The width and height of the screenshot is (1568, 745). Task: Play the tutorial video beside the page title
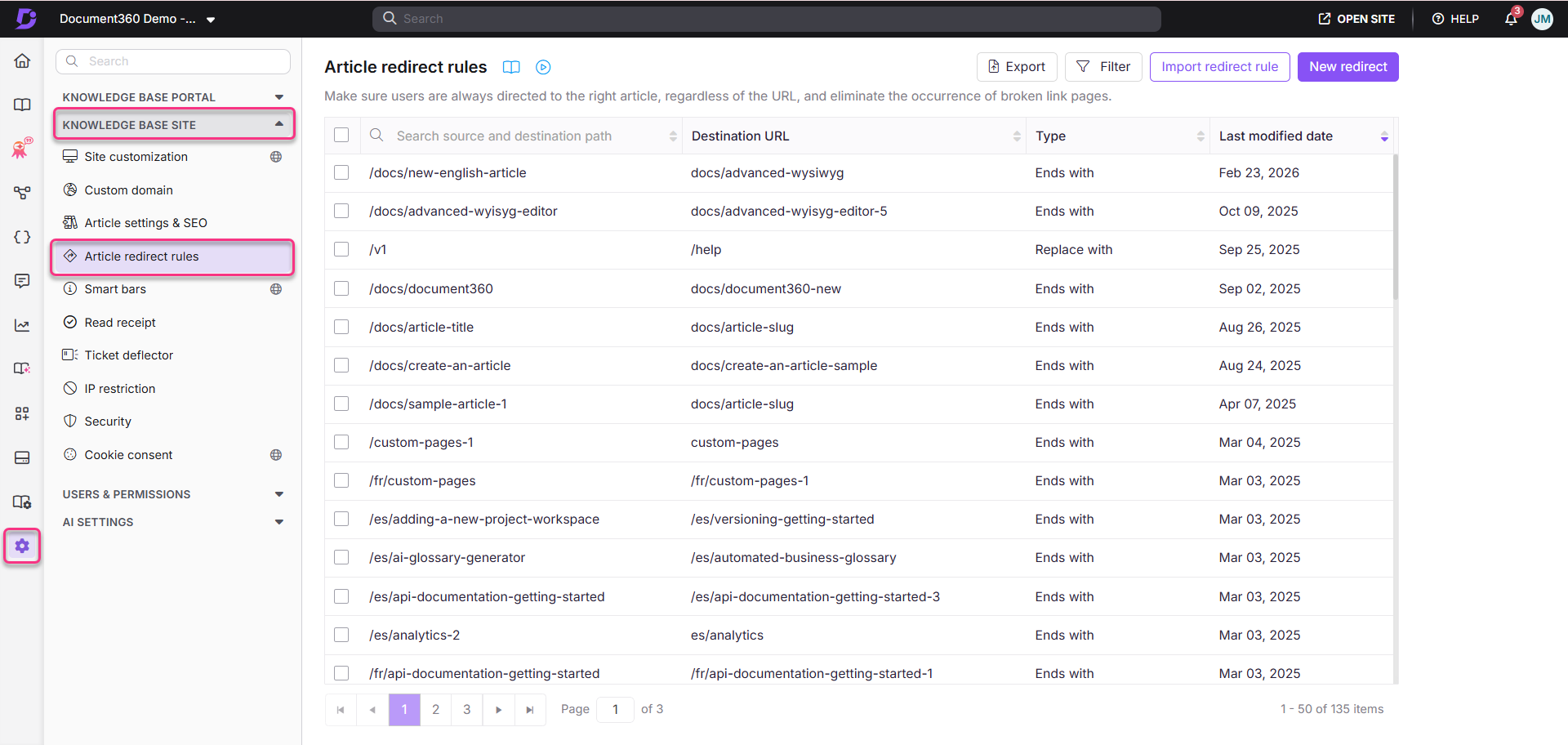(x=542, y=67)
